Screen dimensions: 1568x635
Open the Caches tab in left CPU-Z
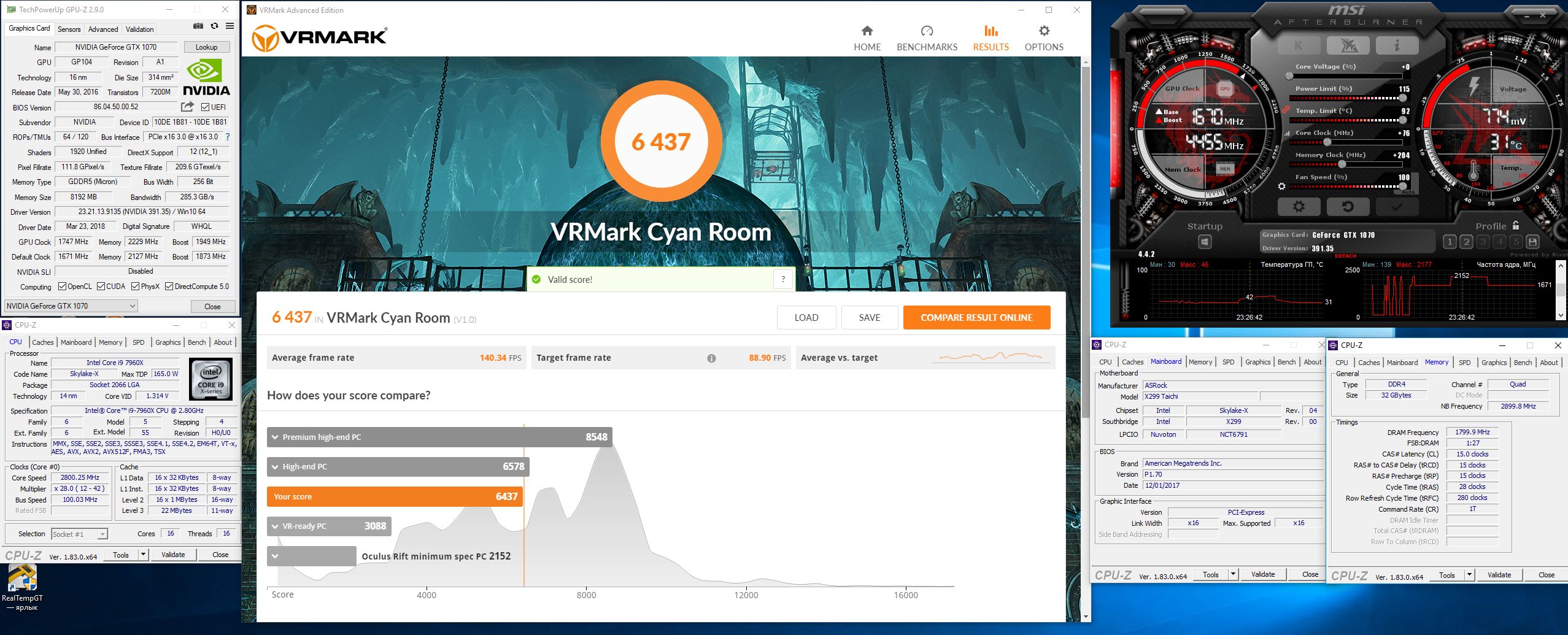click(x=43, y=342)
